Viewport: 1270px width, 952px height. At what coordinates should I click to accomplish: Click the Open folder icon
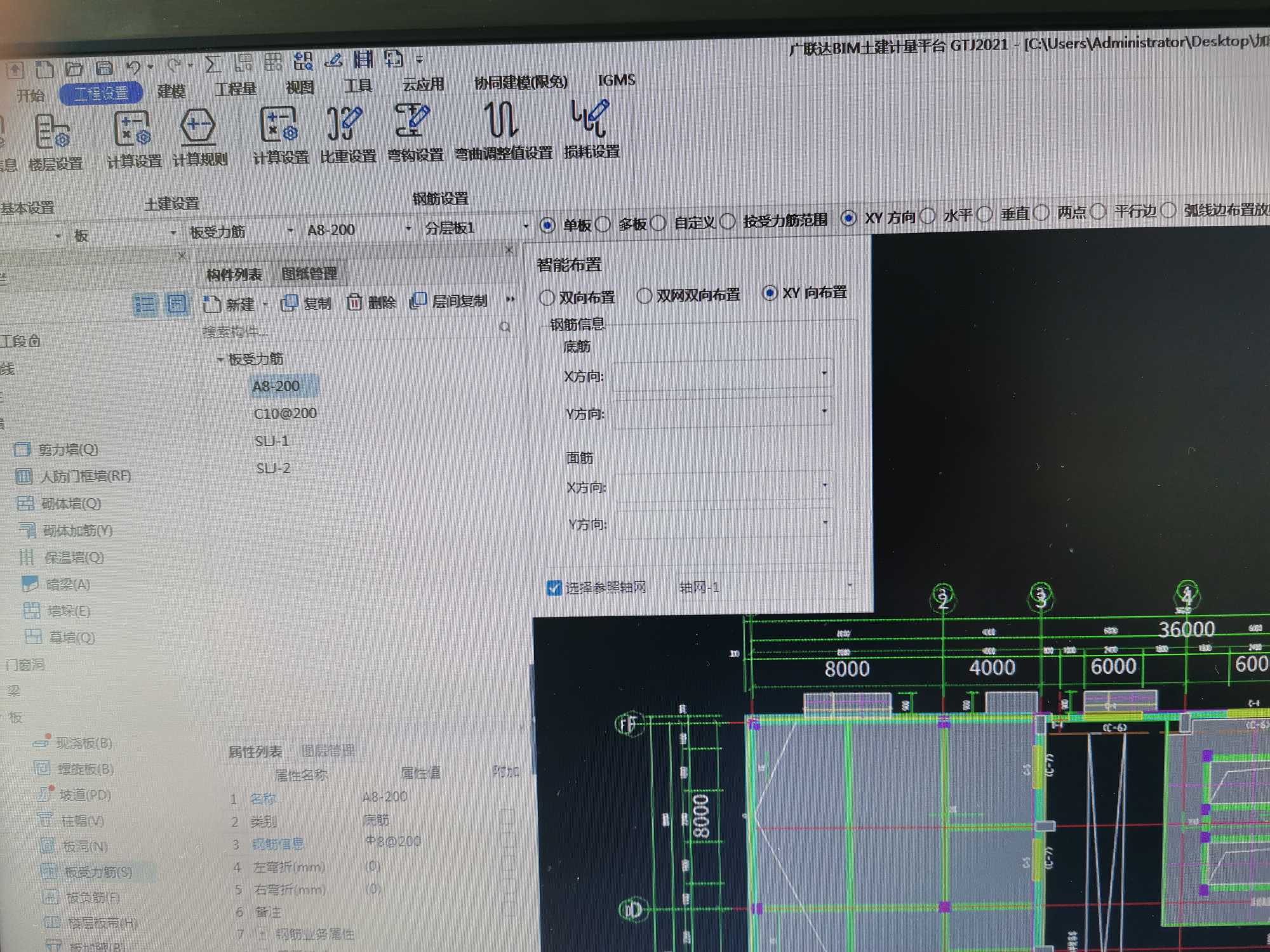tap(74, 68)
